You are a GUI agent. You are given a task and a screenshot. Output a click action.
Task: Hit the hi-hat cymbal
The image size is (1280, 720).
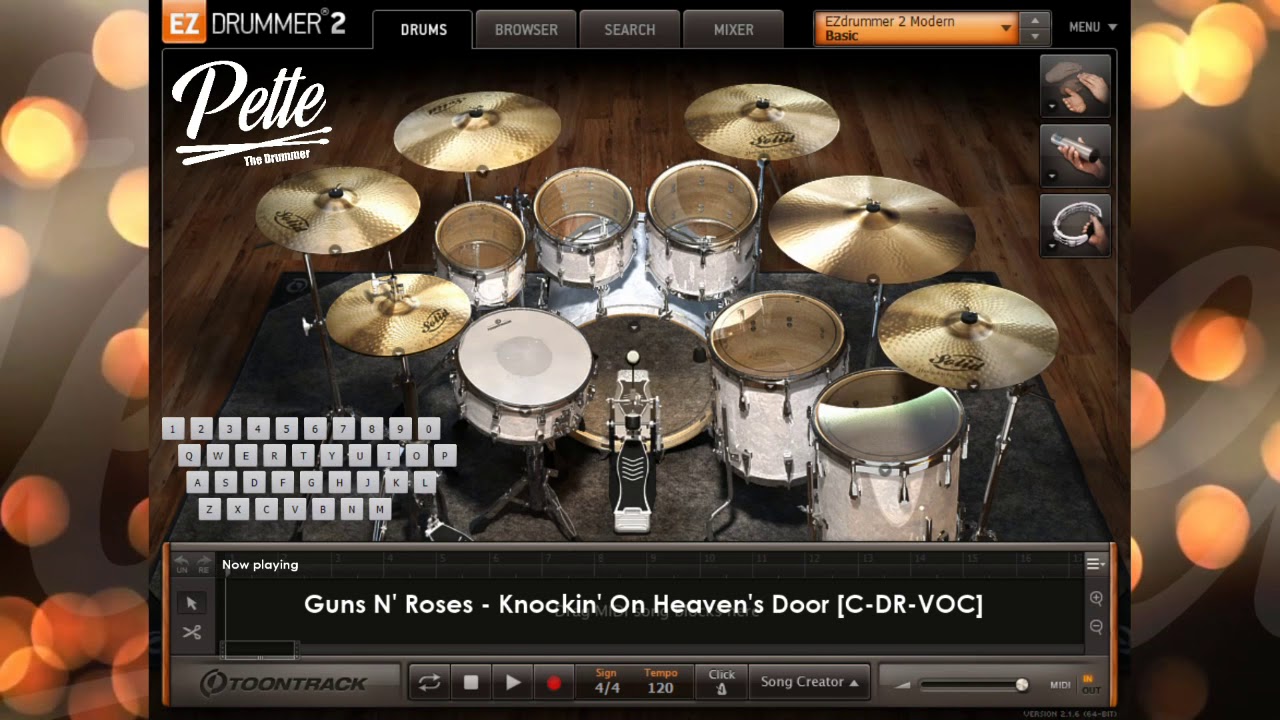(398, 313)
